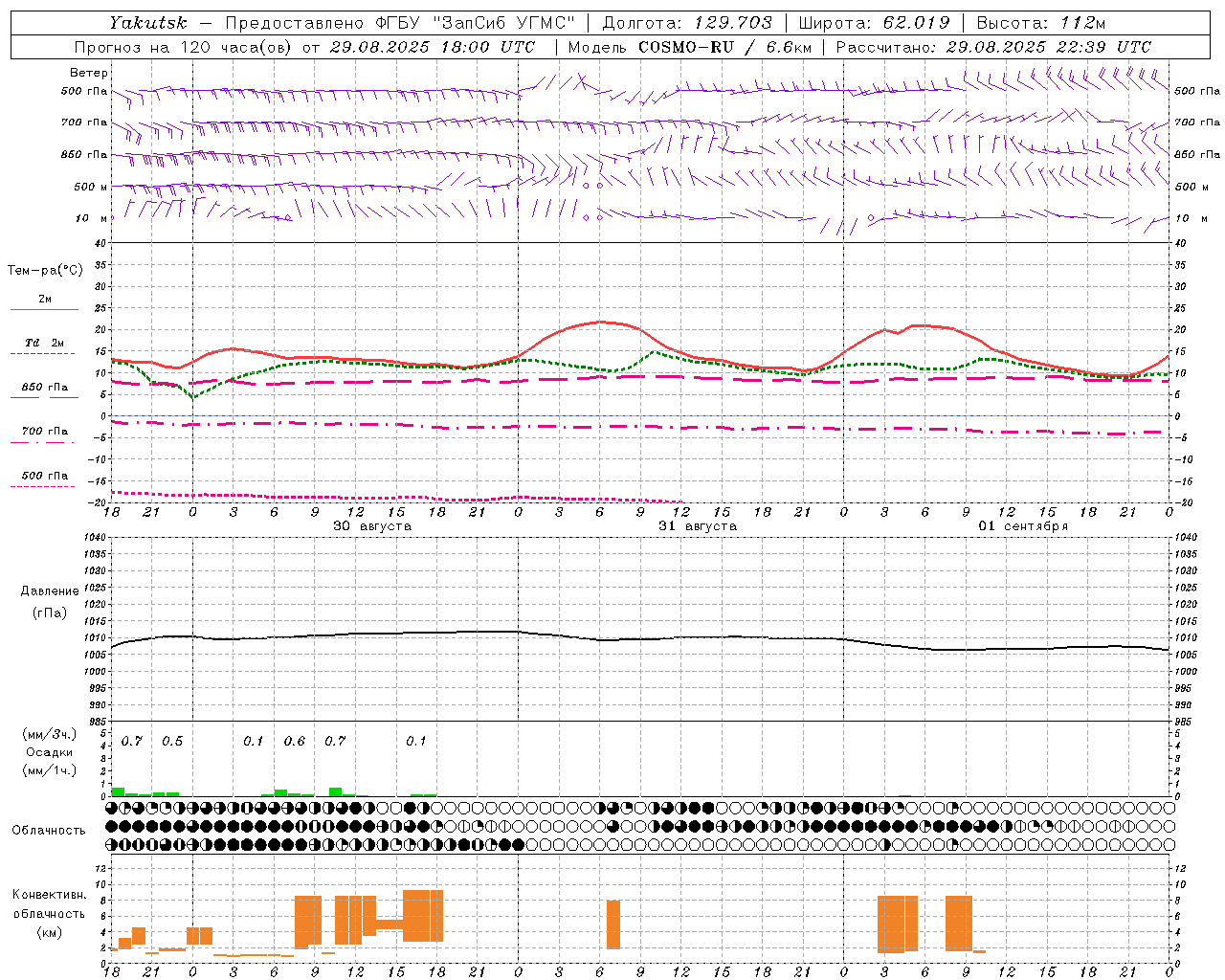
Task: Click the '850 гПа' temperature legend entry
Action: [x=45, y=388]
